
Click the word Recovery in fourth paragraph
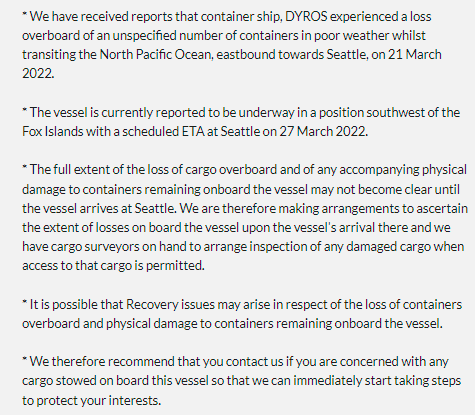tap(152, 304)
